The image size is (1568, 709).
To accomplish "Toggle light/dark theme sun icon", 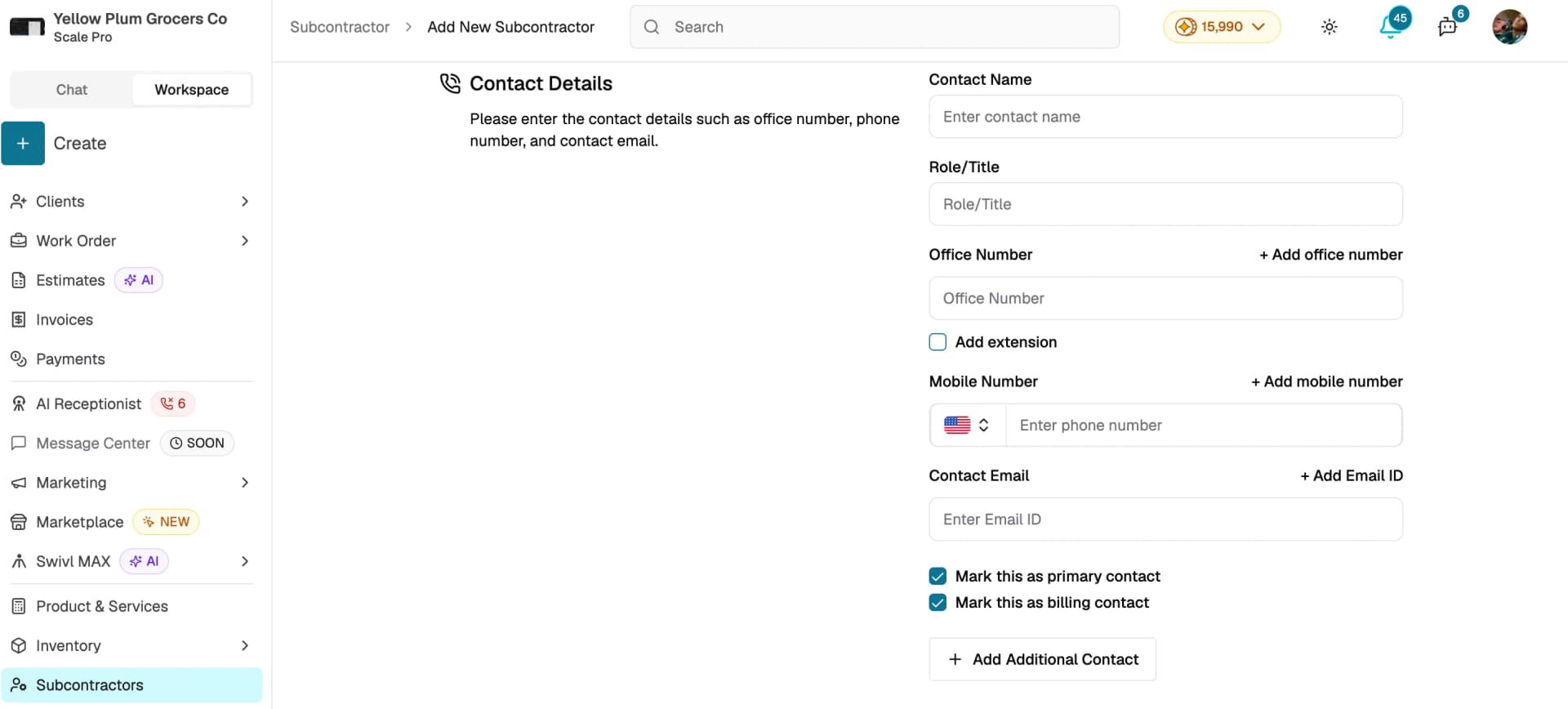I will point(1330,27).
